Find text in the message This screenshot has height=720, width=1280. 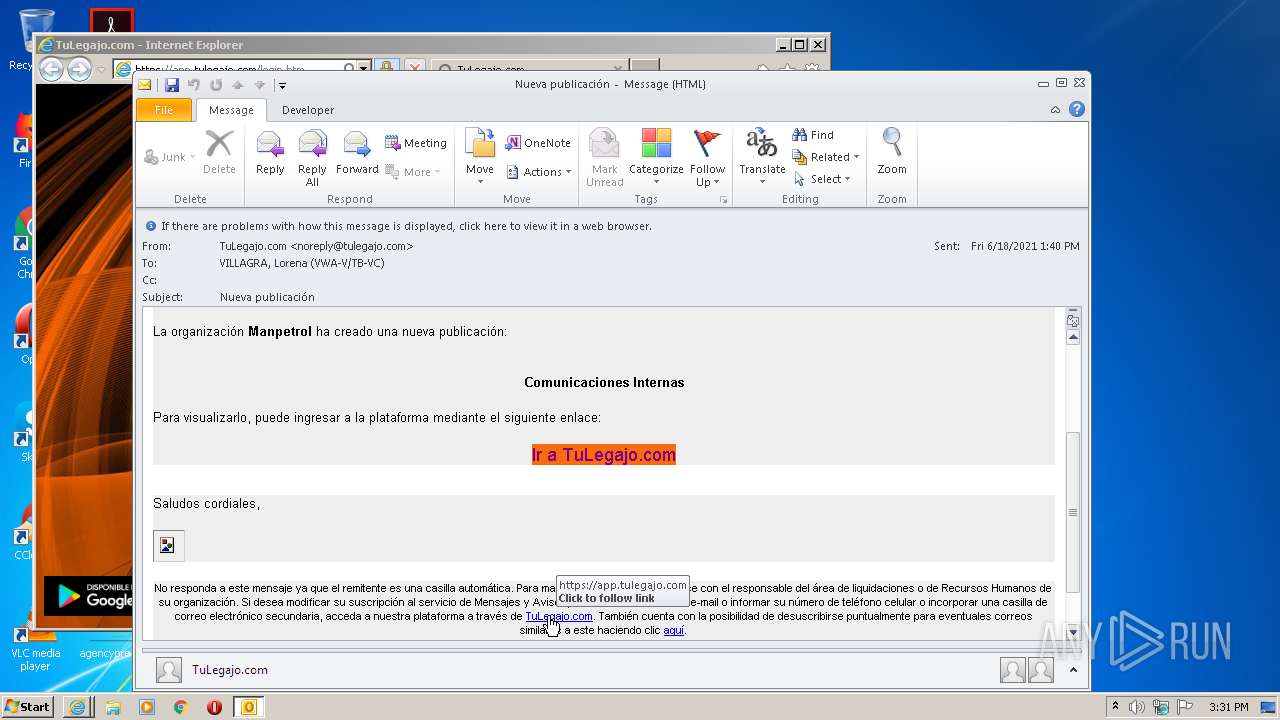(x=813, y=135)
